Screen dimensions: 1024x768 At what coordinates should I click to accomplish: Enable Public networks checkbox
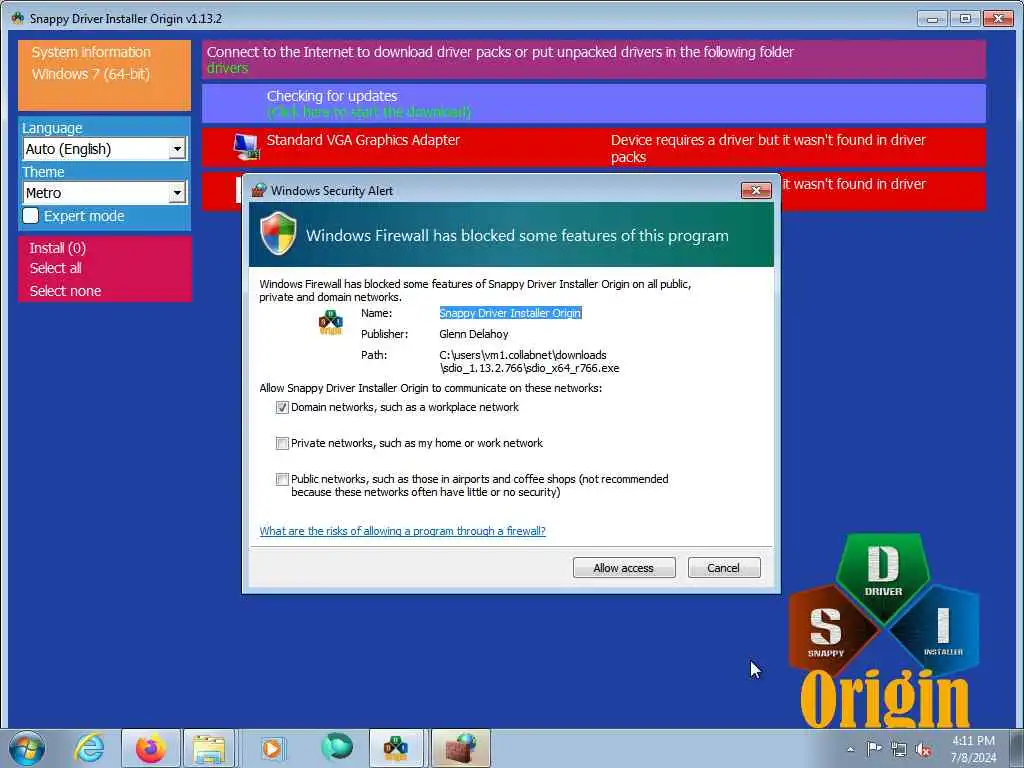pyautogui.click(x=282, y=479)
